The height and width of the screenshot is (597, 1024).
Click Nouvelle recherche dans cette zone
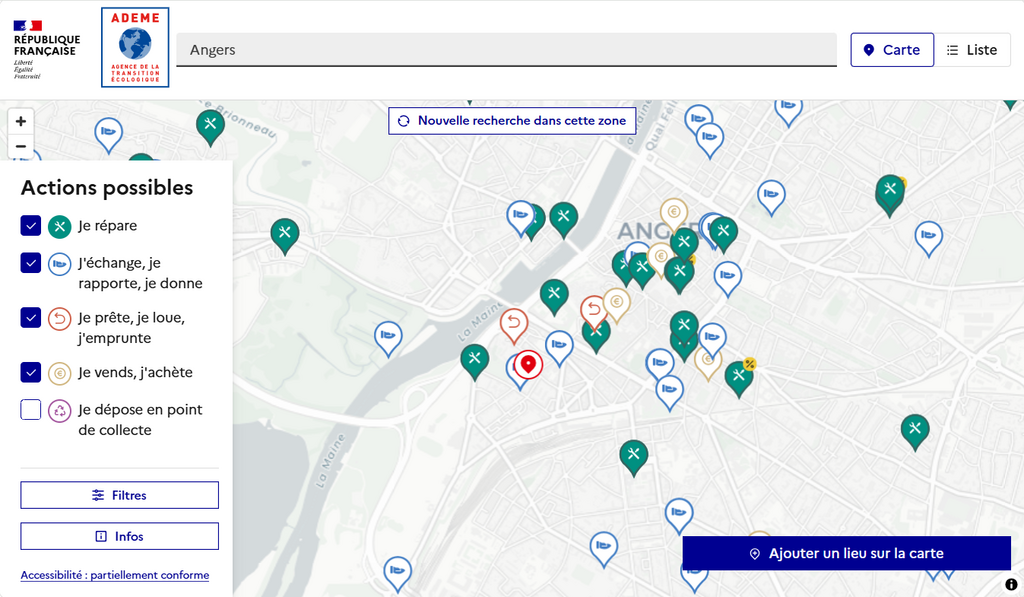click(512, 121)
